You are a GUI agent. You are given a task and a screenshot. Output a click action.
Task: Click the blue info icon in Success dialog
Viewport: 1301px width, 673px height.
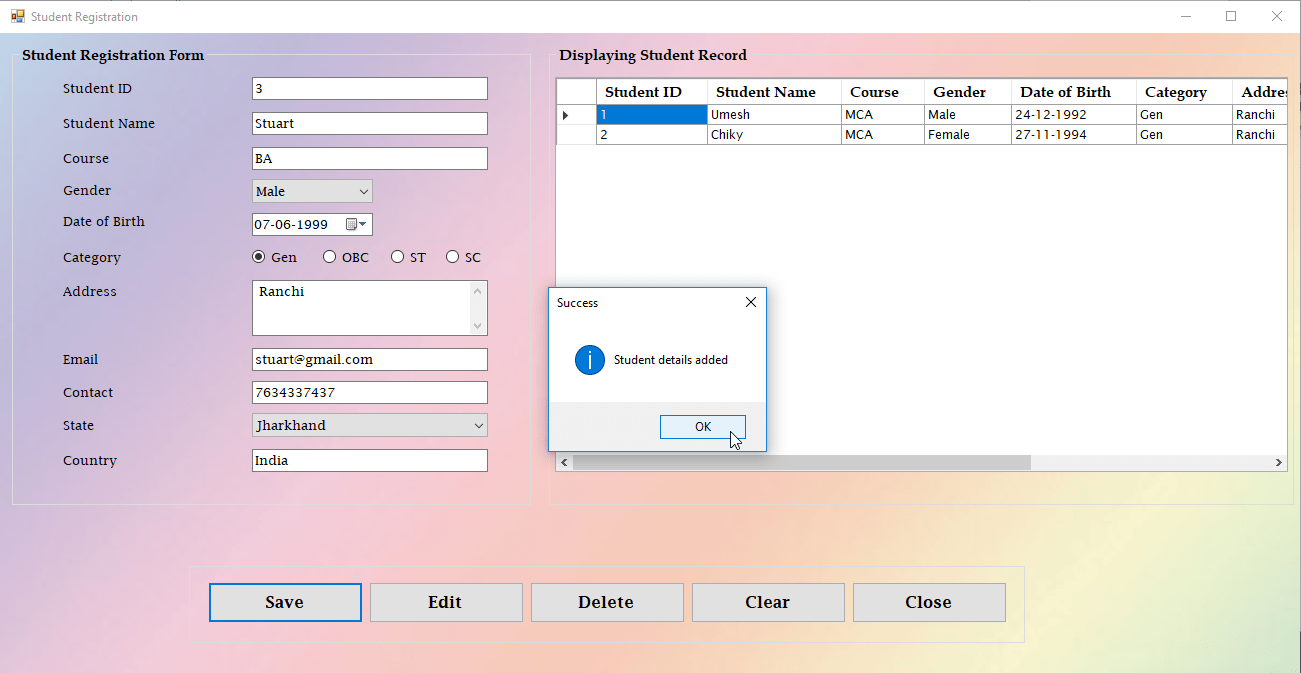pyautogui.click(x=589, y=360)
